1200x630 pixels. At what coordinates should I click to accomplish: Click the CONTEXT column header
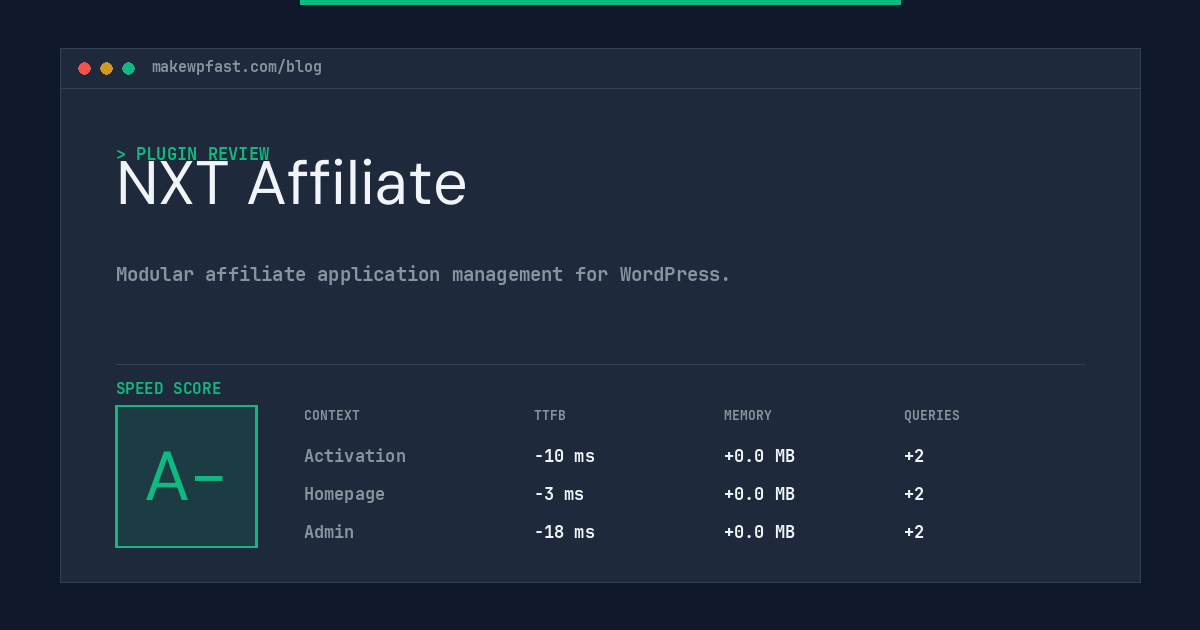click(x=332, y=416)
